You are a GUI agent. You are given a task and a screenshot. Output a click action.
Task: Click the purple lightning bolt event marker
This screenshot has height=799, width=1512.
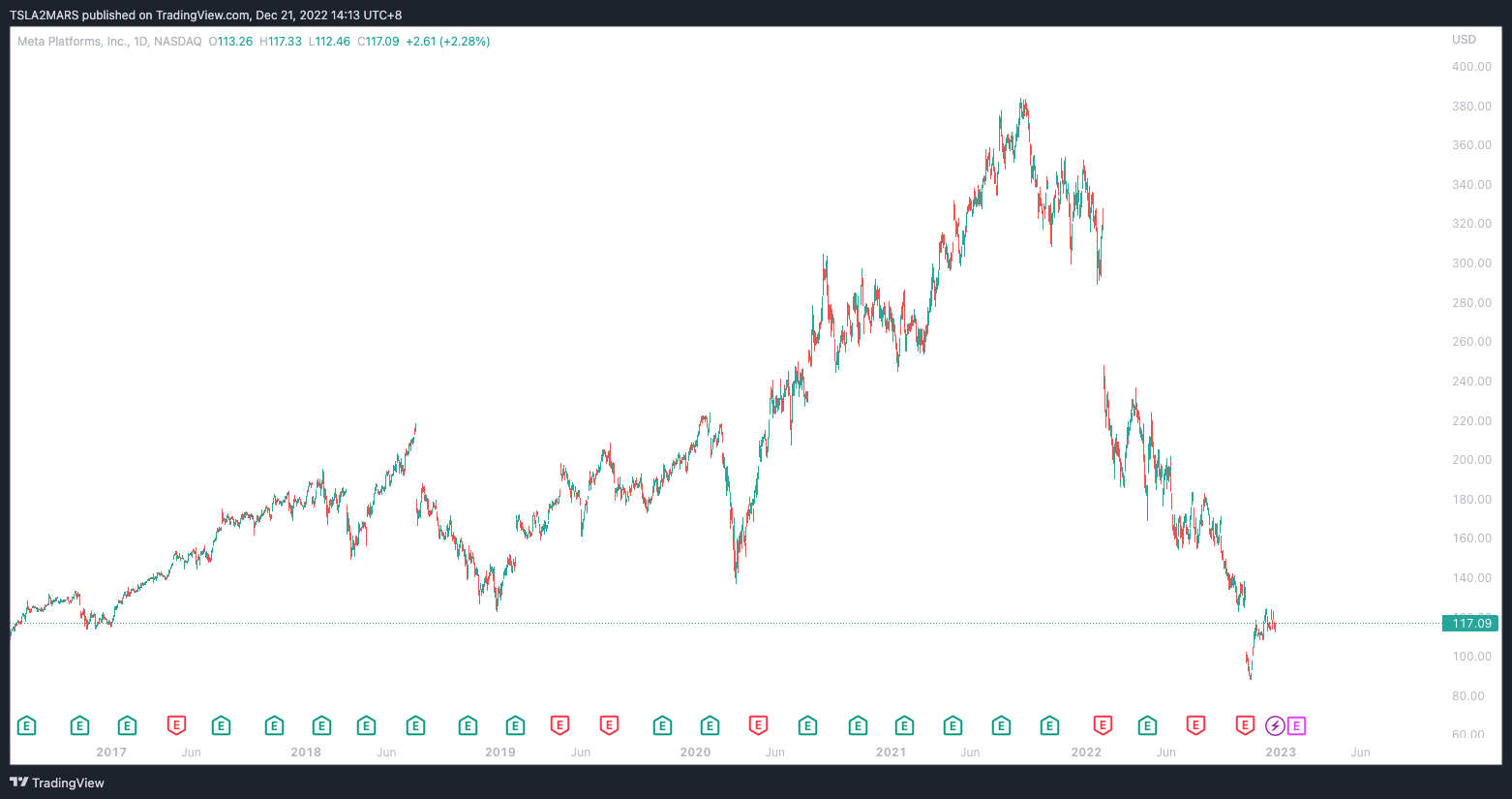coord(1275,725)
